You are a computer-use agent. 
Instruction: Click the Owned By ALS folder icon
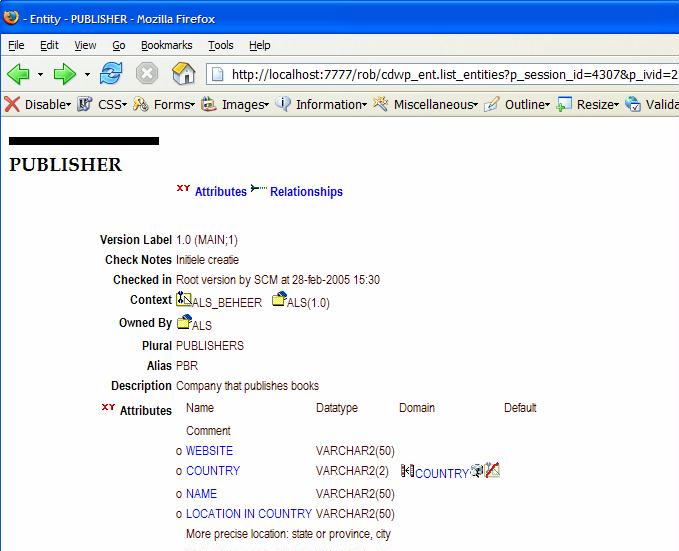(x=184, y=322)
